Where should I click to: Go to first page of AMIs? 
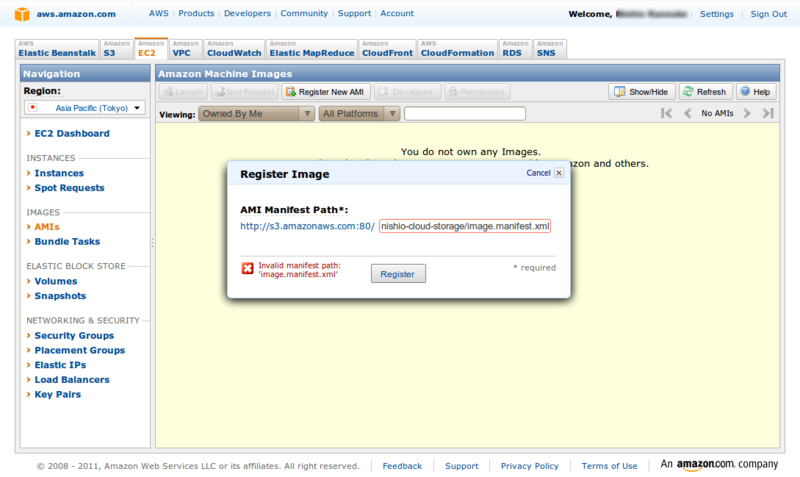coord(666,113)
